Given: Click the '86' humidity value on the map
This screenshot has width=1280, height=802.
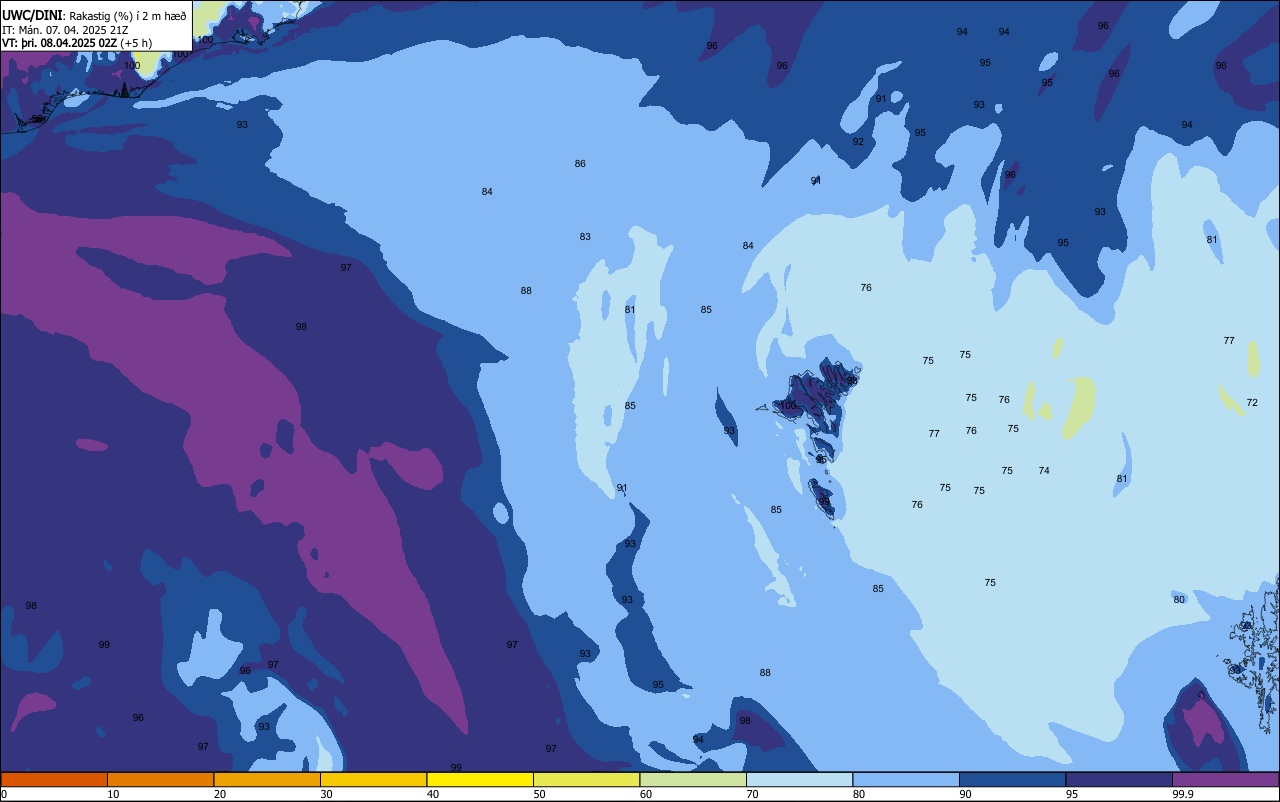Looking at the screenshot, I should tap(580, 163).
